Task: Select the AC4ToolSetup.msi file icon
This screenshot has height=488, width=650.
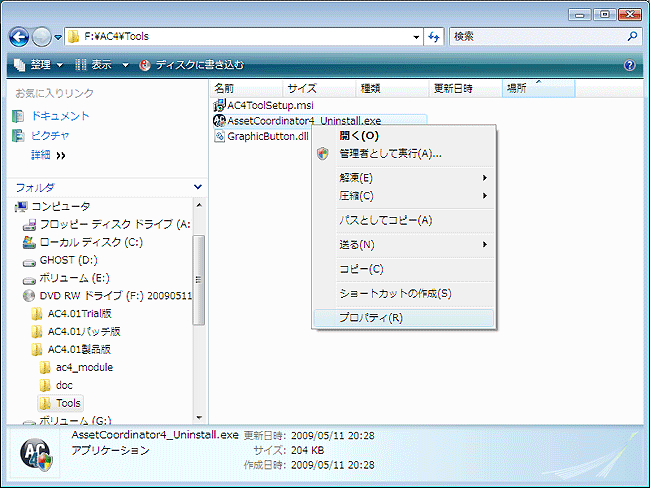Action: [220, 104]
